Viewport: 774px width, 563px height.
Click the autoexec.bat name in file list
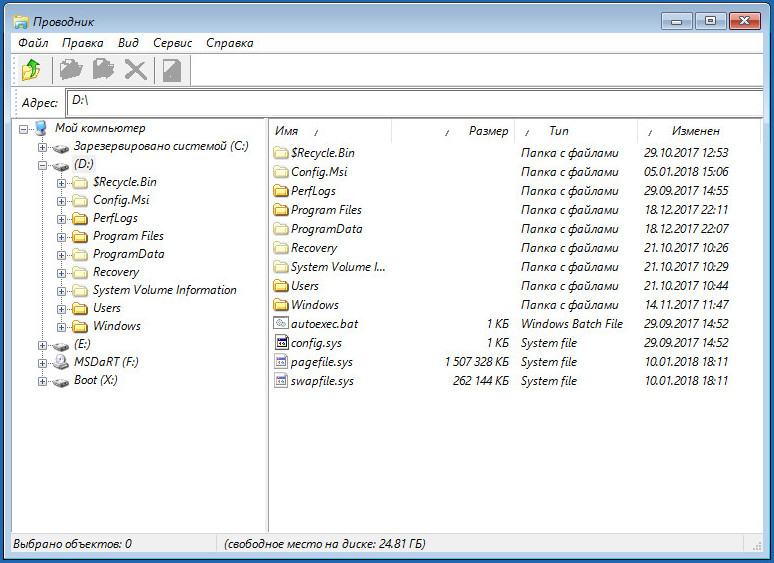pos(324,324)
